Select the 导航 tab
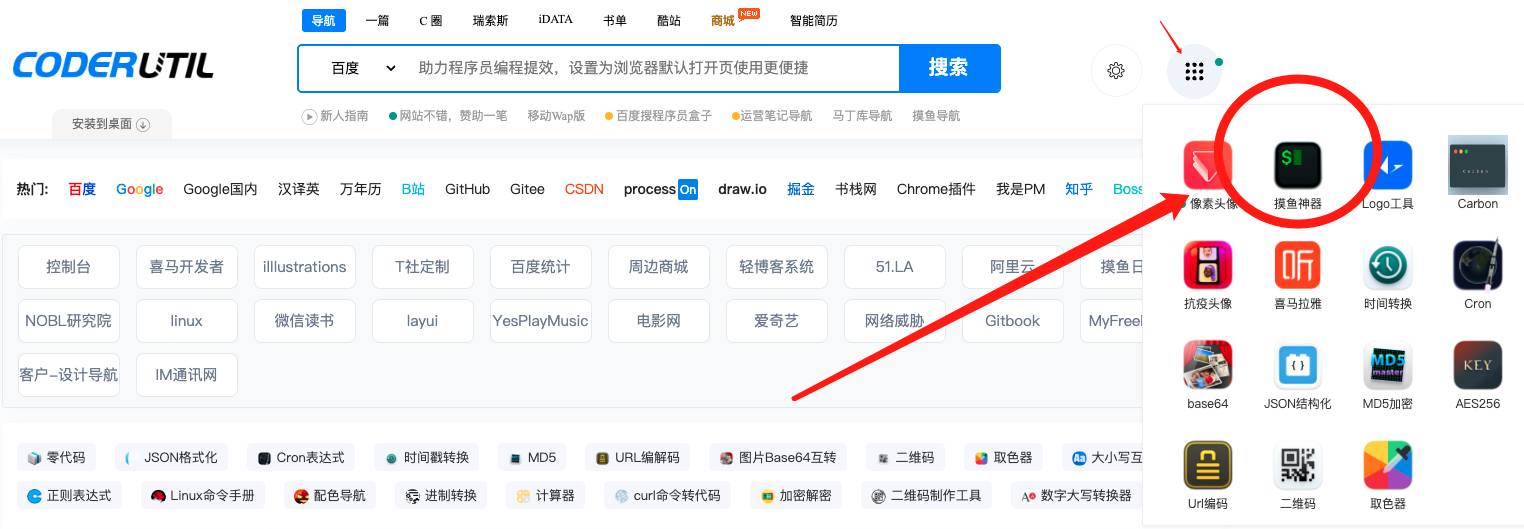 click(x=323, y=20)
